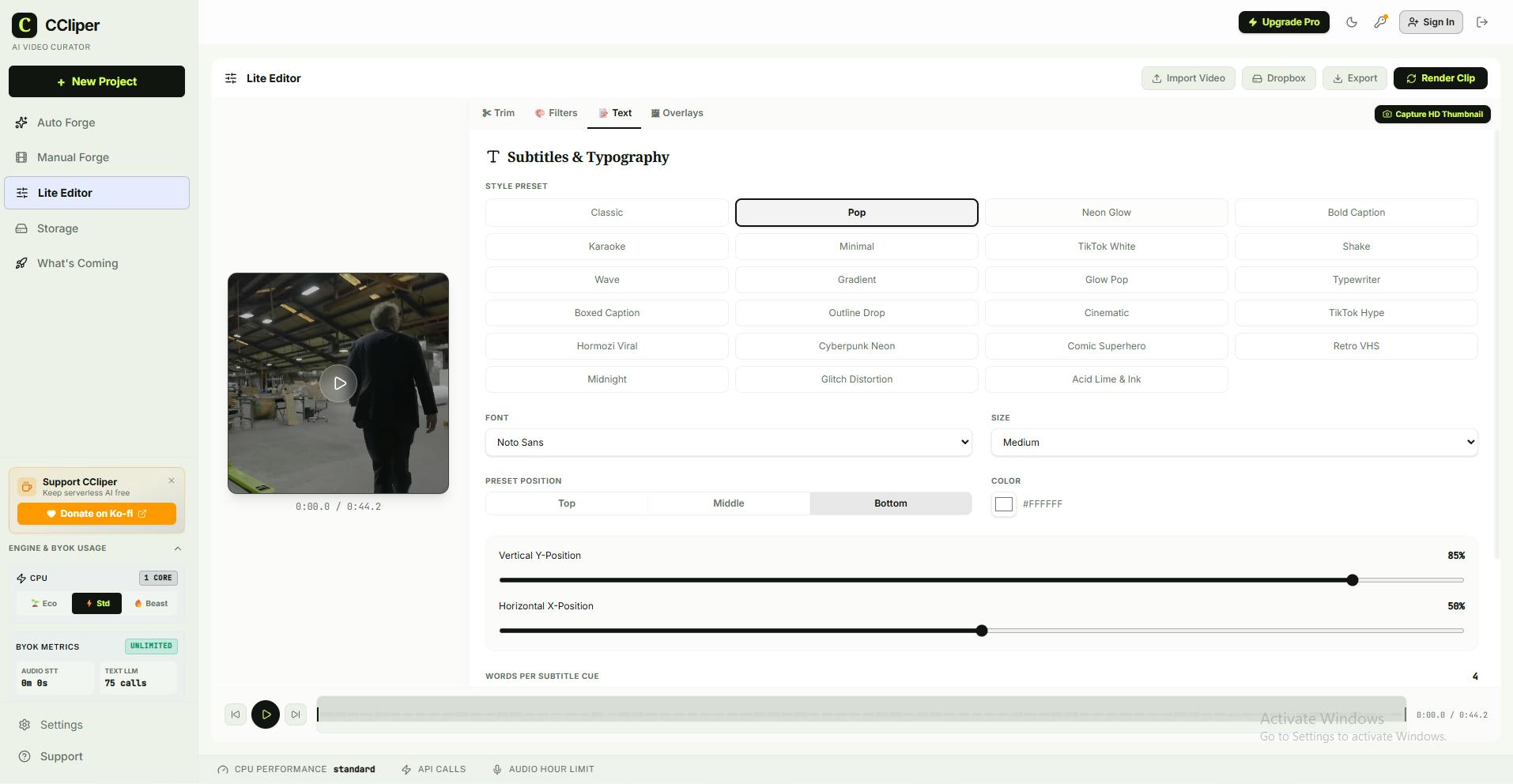1513x784 pixels.
Task: Open Storage in sidebar
Action: click(x=96, y=228)
